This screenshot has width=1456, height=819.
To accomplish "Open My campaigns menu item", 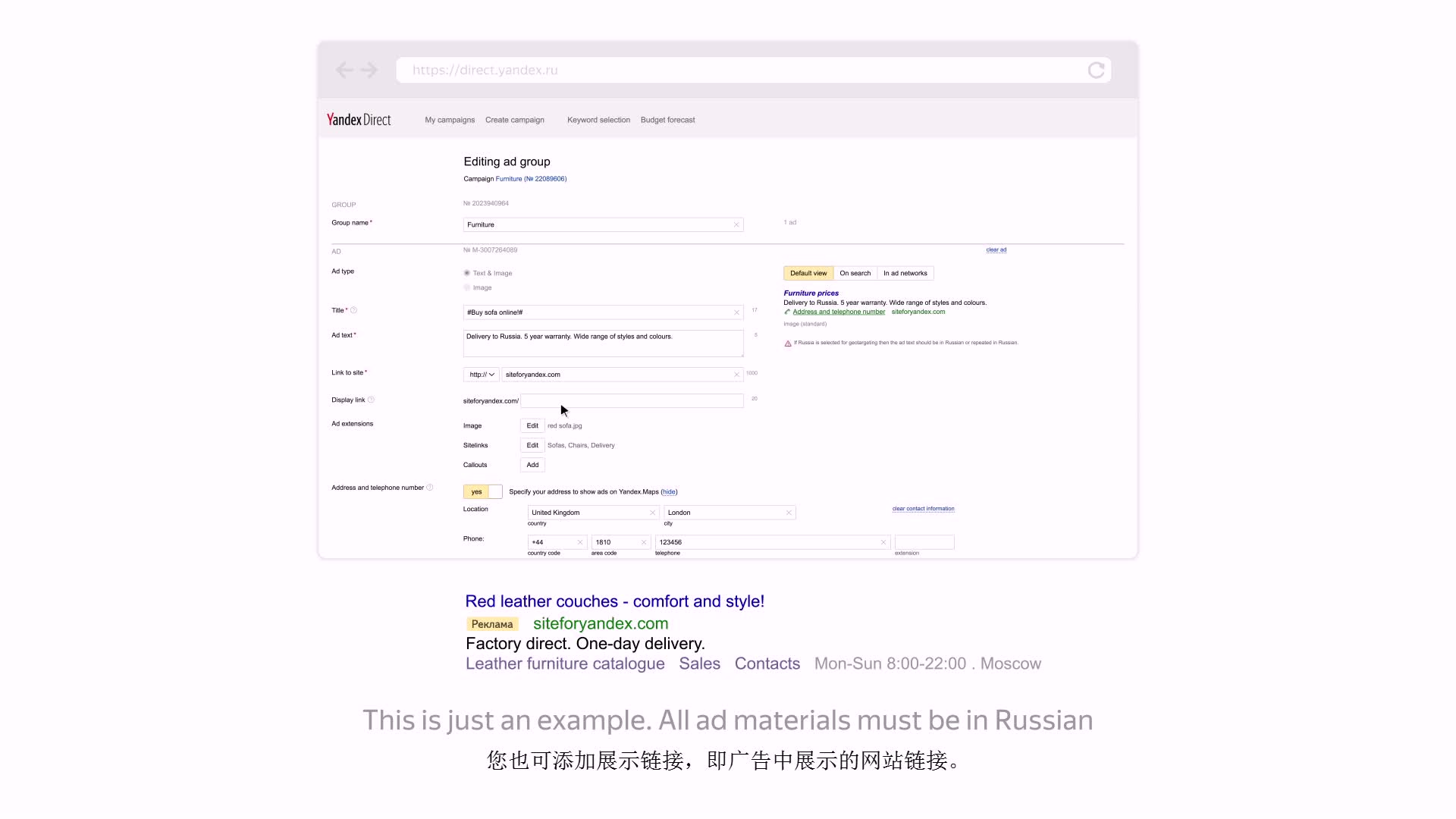I will click(x=450, y=120).
